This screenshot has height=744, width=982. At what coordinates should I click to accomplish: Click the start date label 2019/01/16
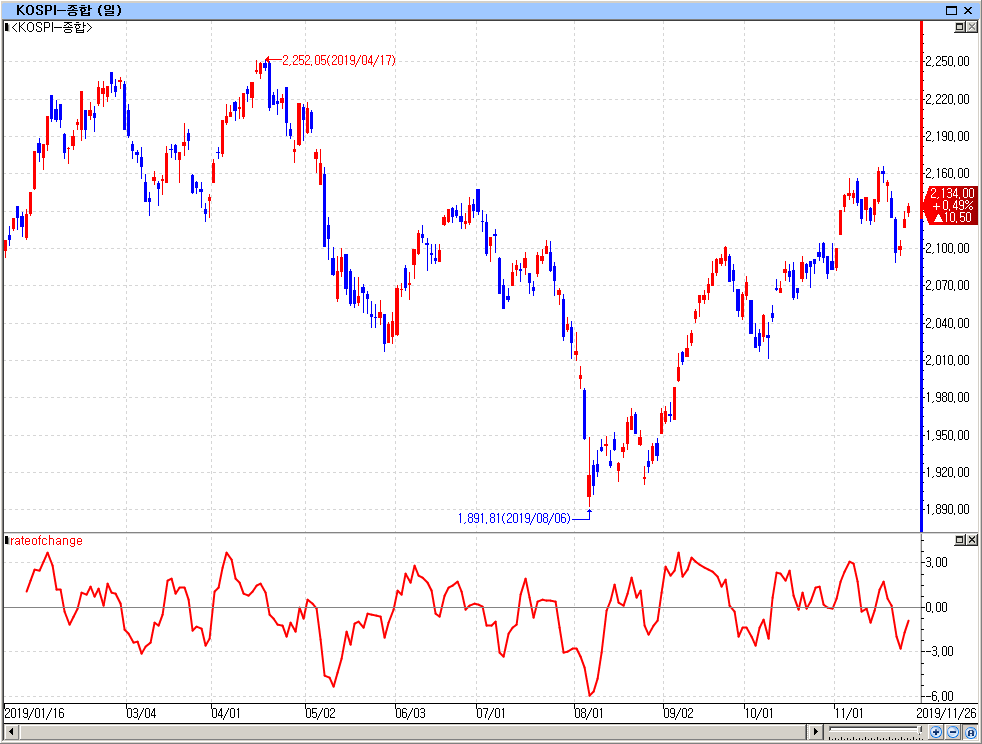click(34, 713)
